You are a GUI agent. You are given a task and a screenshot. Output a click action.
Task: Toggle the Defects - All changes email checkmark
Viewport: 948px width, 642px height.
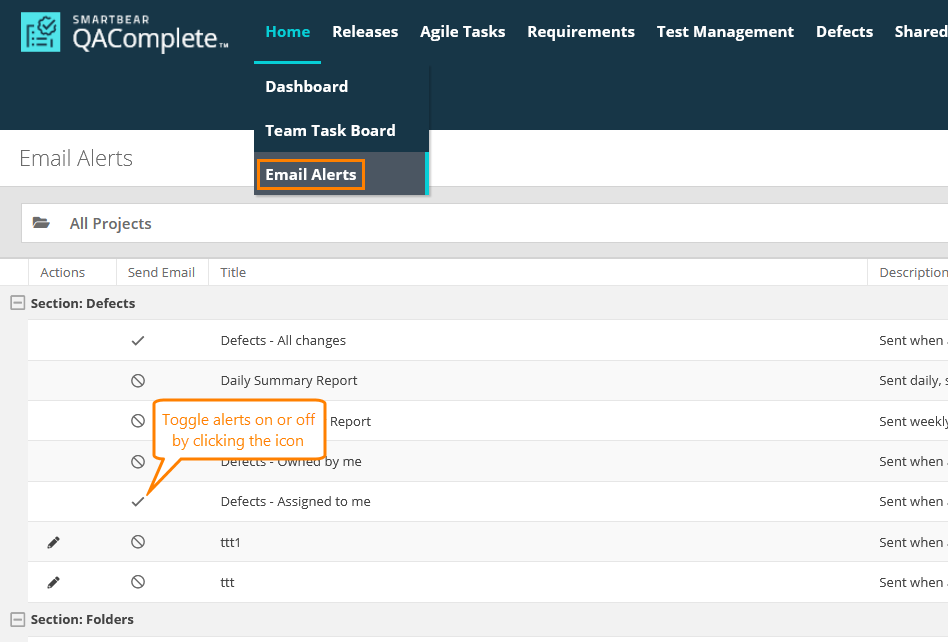(138, 341)
